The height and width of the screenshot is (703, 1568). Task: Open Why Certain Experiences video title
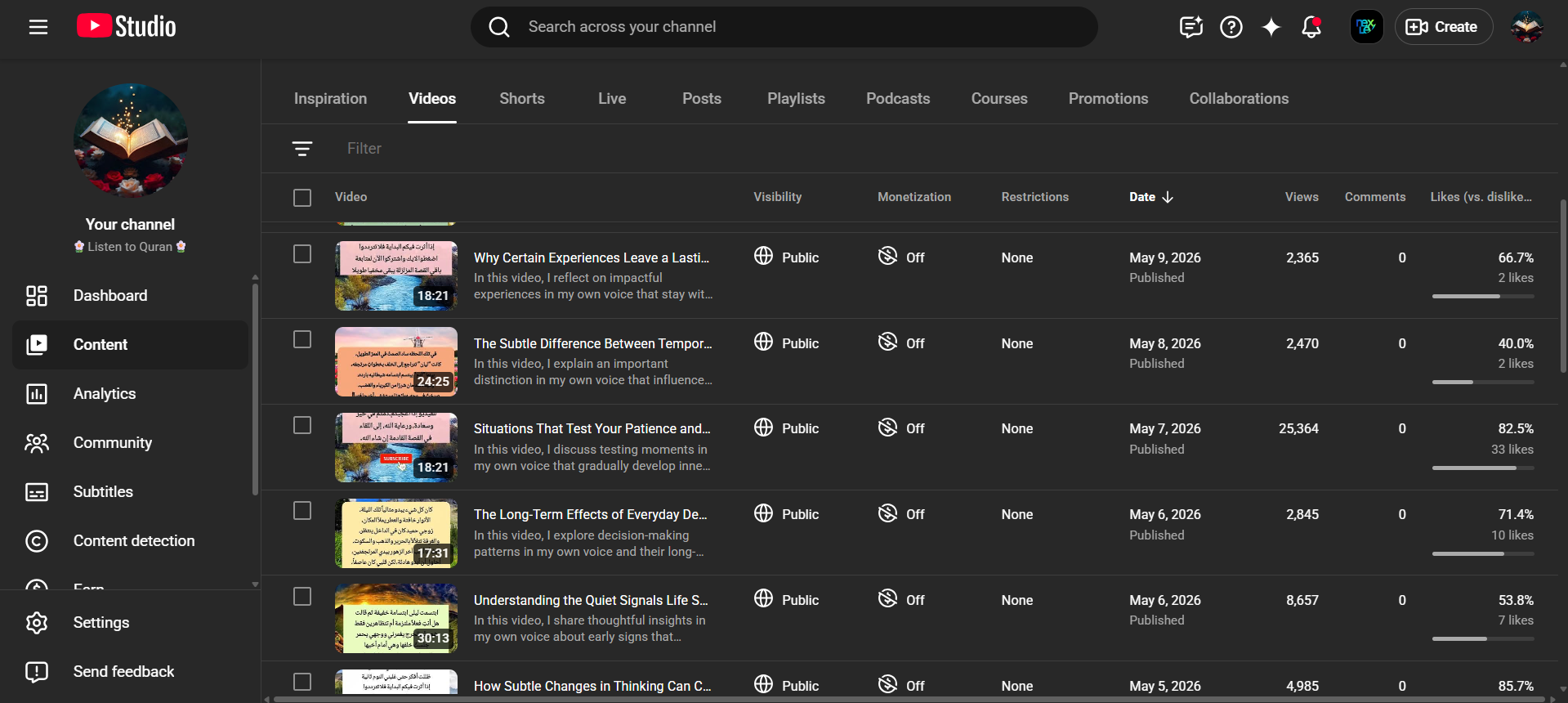pyautogui.click(x=592, y=257)
